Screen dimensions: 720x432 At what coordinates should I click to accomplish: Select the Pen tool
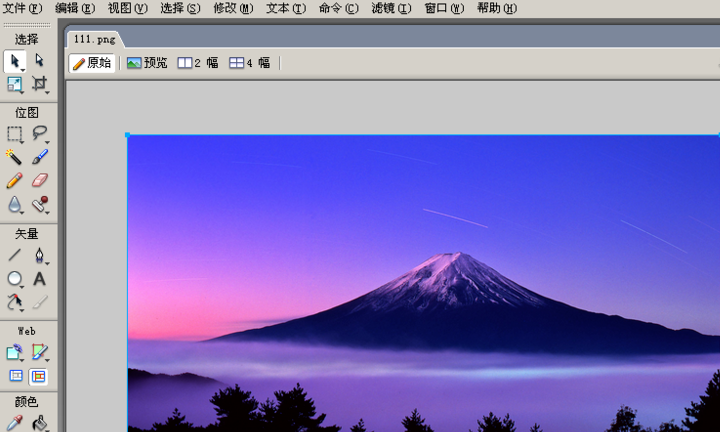pyautogui.click(x=39, y=255)
